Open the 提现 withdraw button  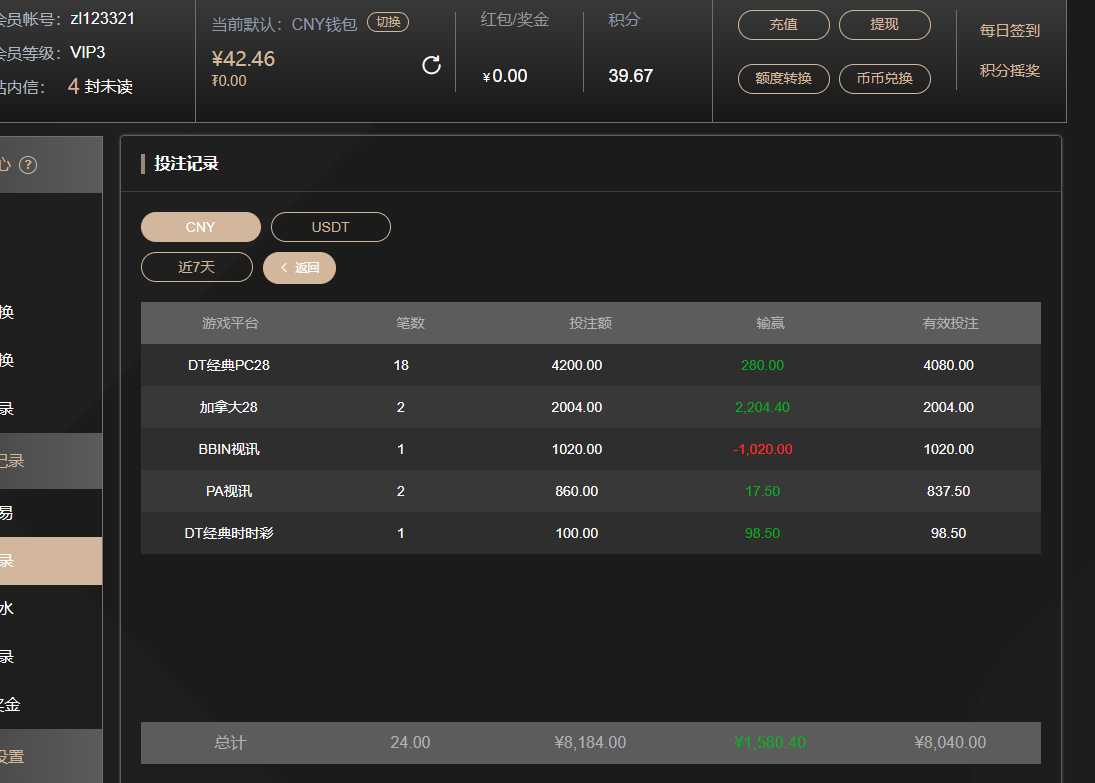coord(884,24)
